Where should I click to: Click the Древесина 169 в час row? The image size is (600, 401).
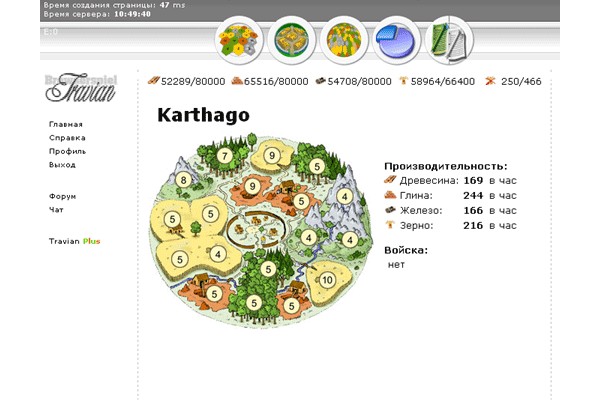click(450, 180)
